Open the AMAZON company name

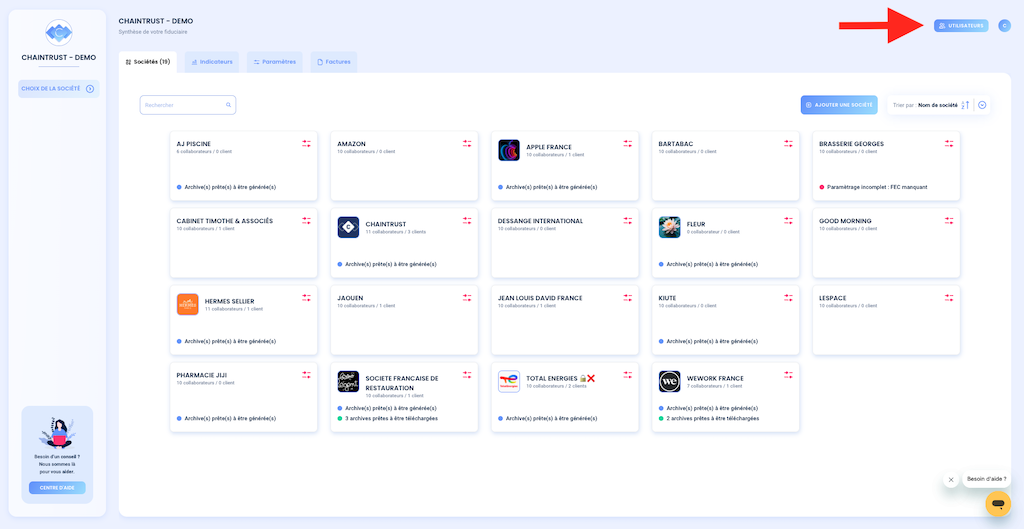point(351,144)
